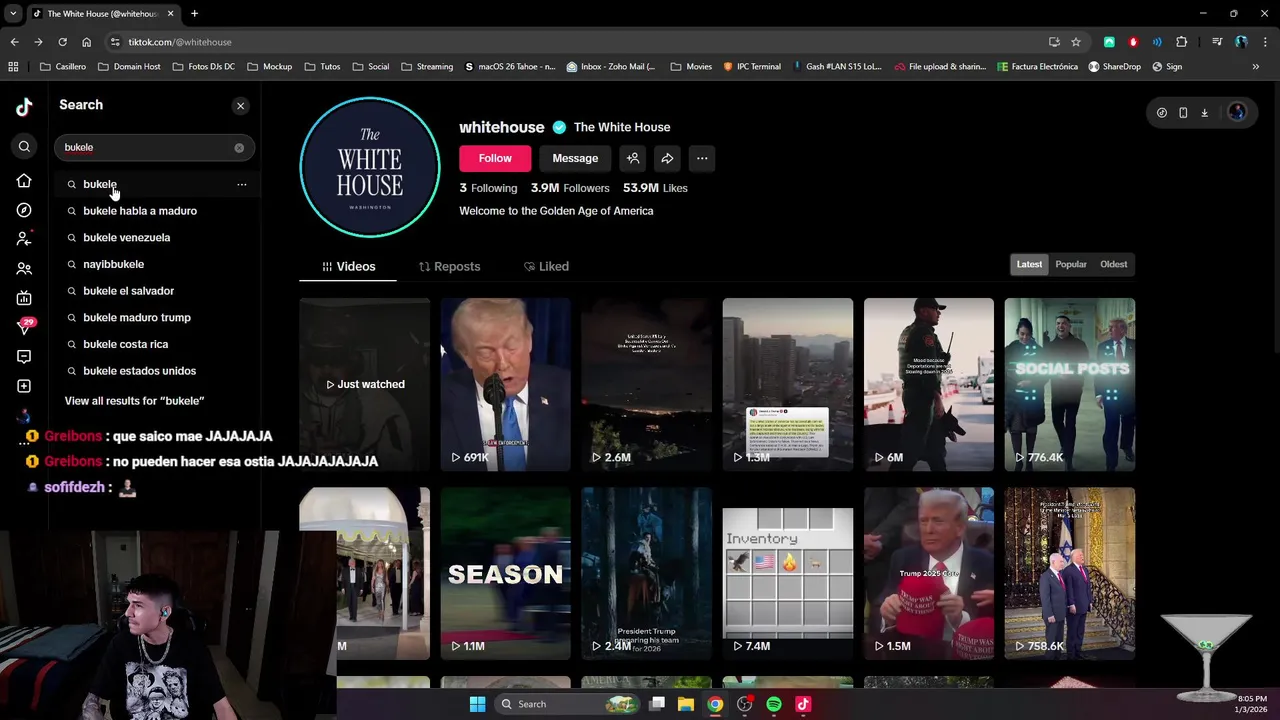Select the "bukele maduro trump" suggestion

(137, 318)
